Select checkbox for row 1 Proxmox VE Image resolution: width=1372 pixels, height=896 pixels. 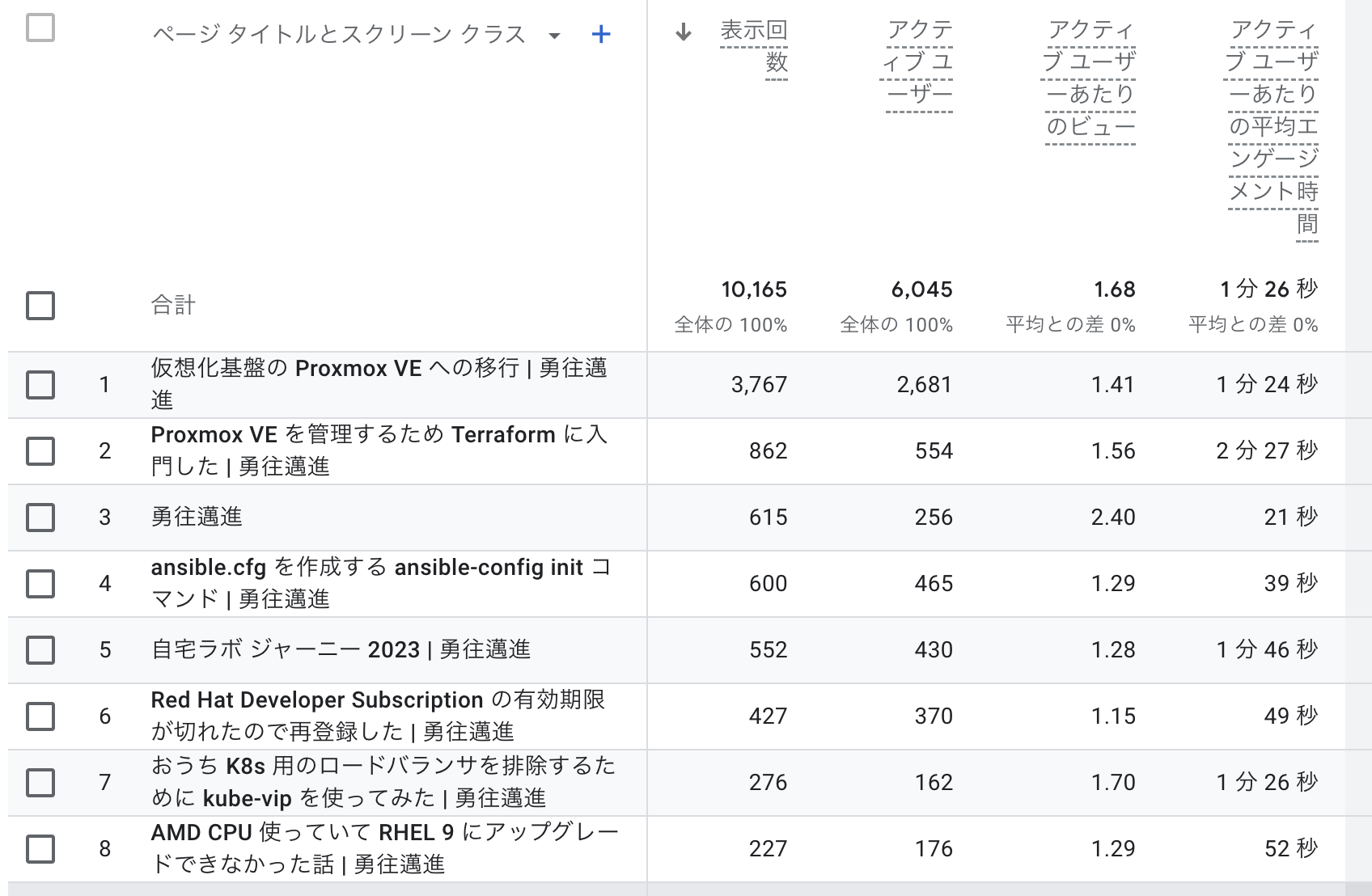pos(40,385)
